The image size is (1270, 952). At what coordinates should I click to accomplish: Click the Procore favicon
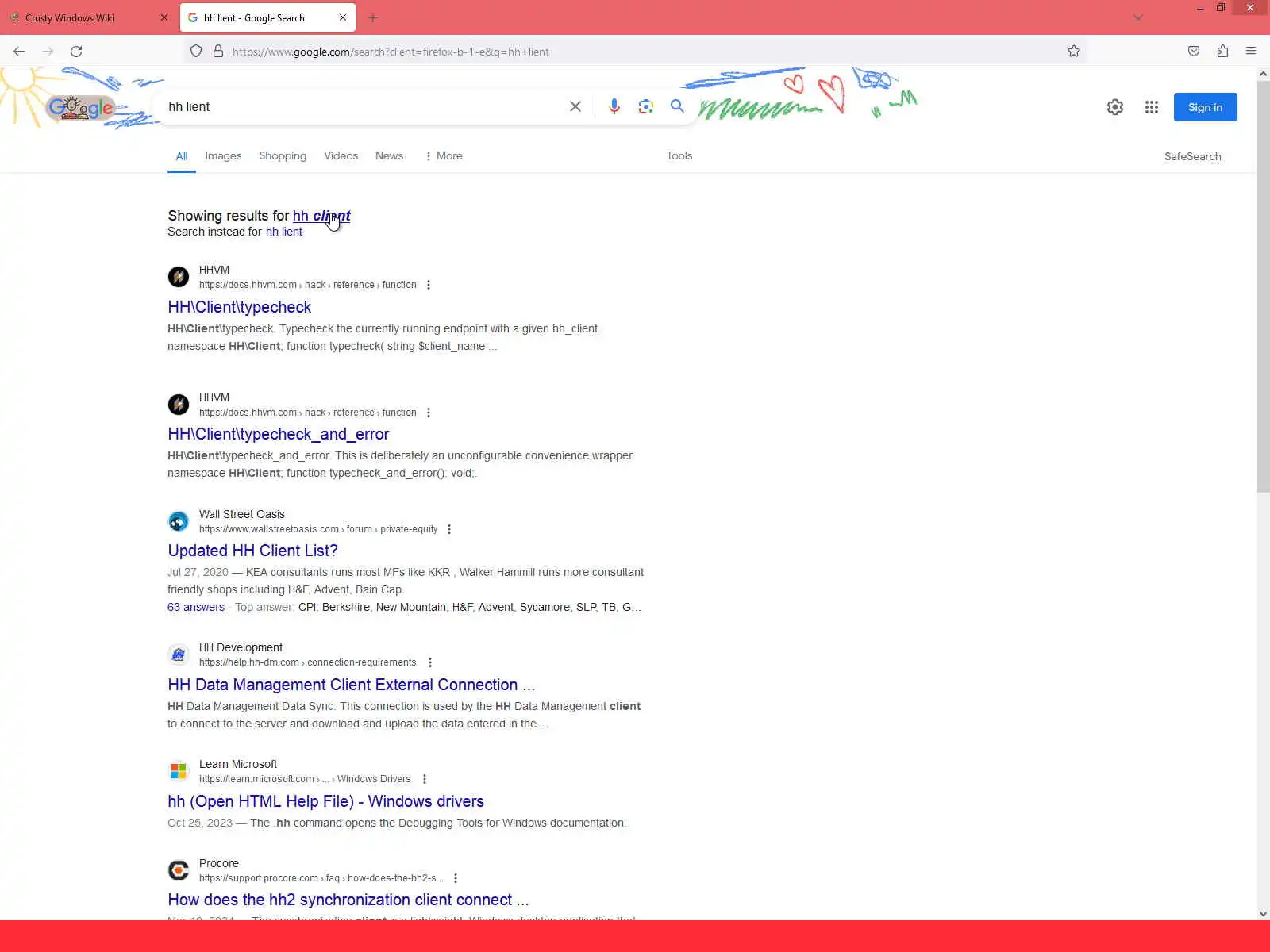pos(179,870)
